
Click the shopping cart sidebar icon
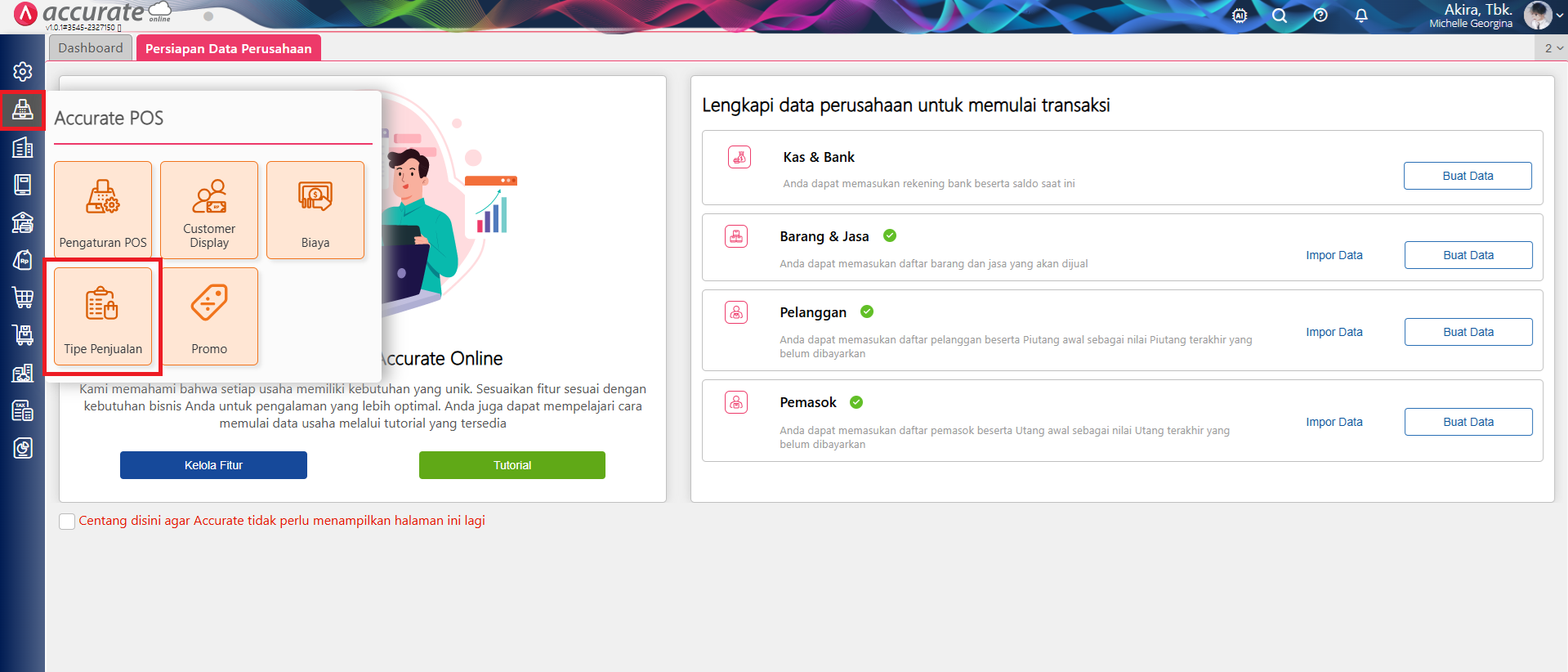point(23,298)
